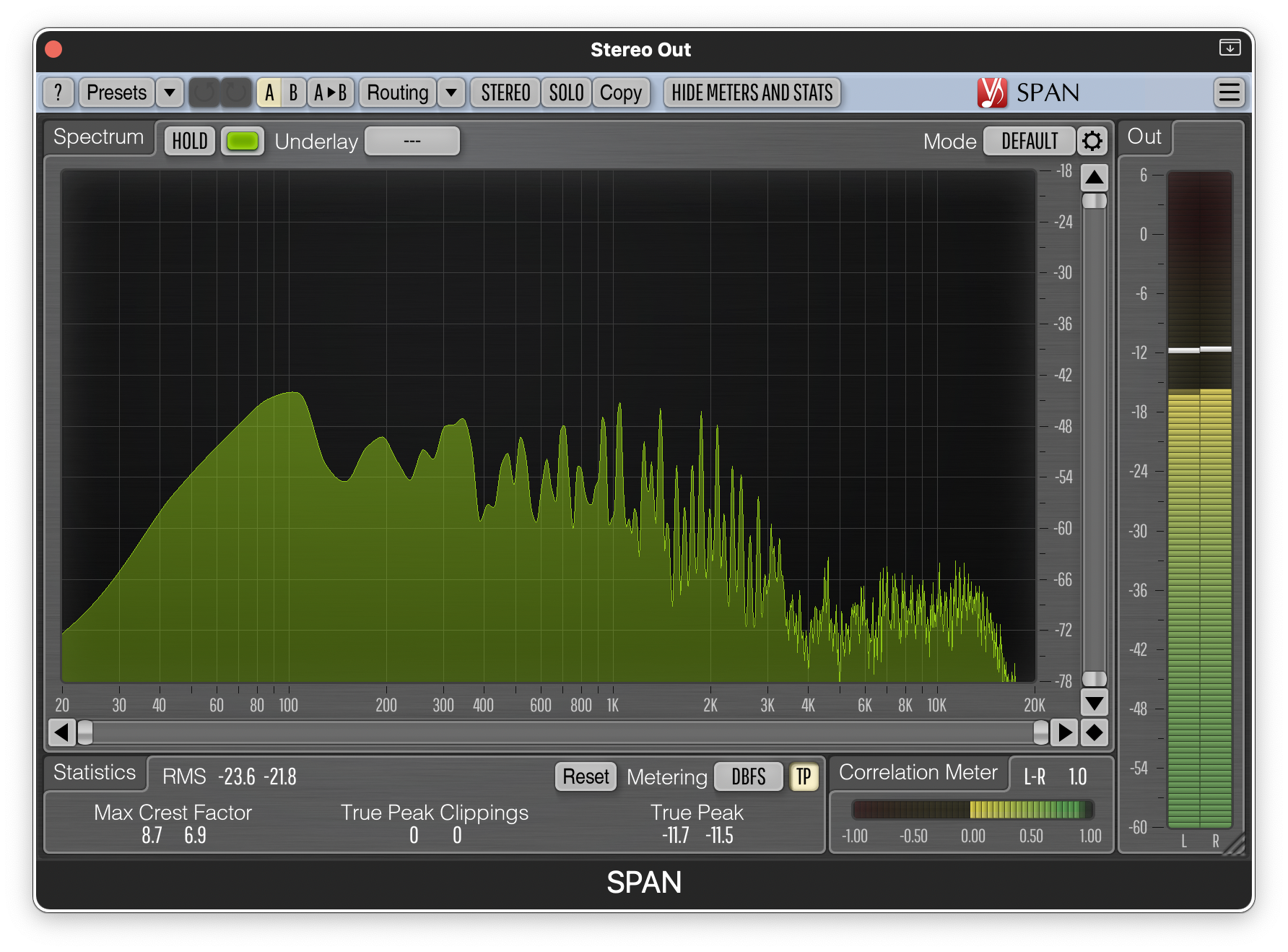Click the correlation value 1.0
The width and height of the screenshot is (1288, 952).
coord(1077,776)
